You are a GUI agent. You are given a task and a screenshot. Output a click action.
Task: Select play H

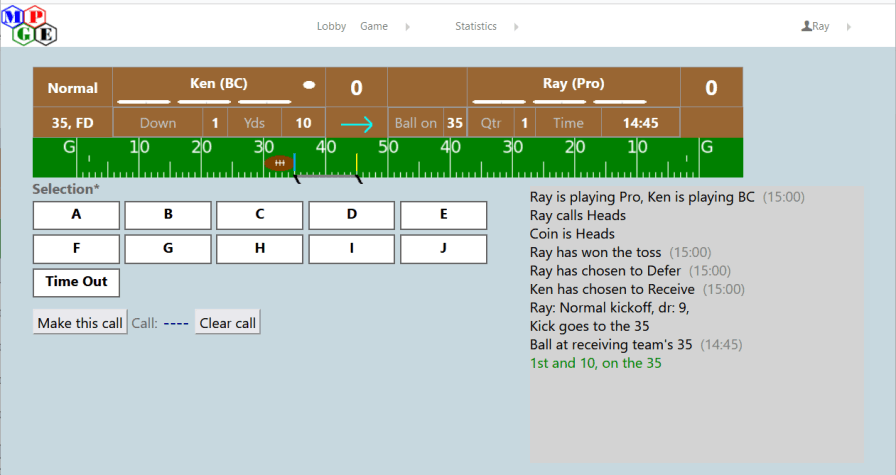point(259,249)
